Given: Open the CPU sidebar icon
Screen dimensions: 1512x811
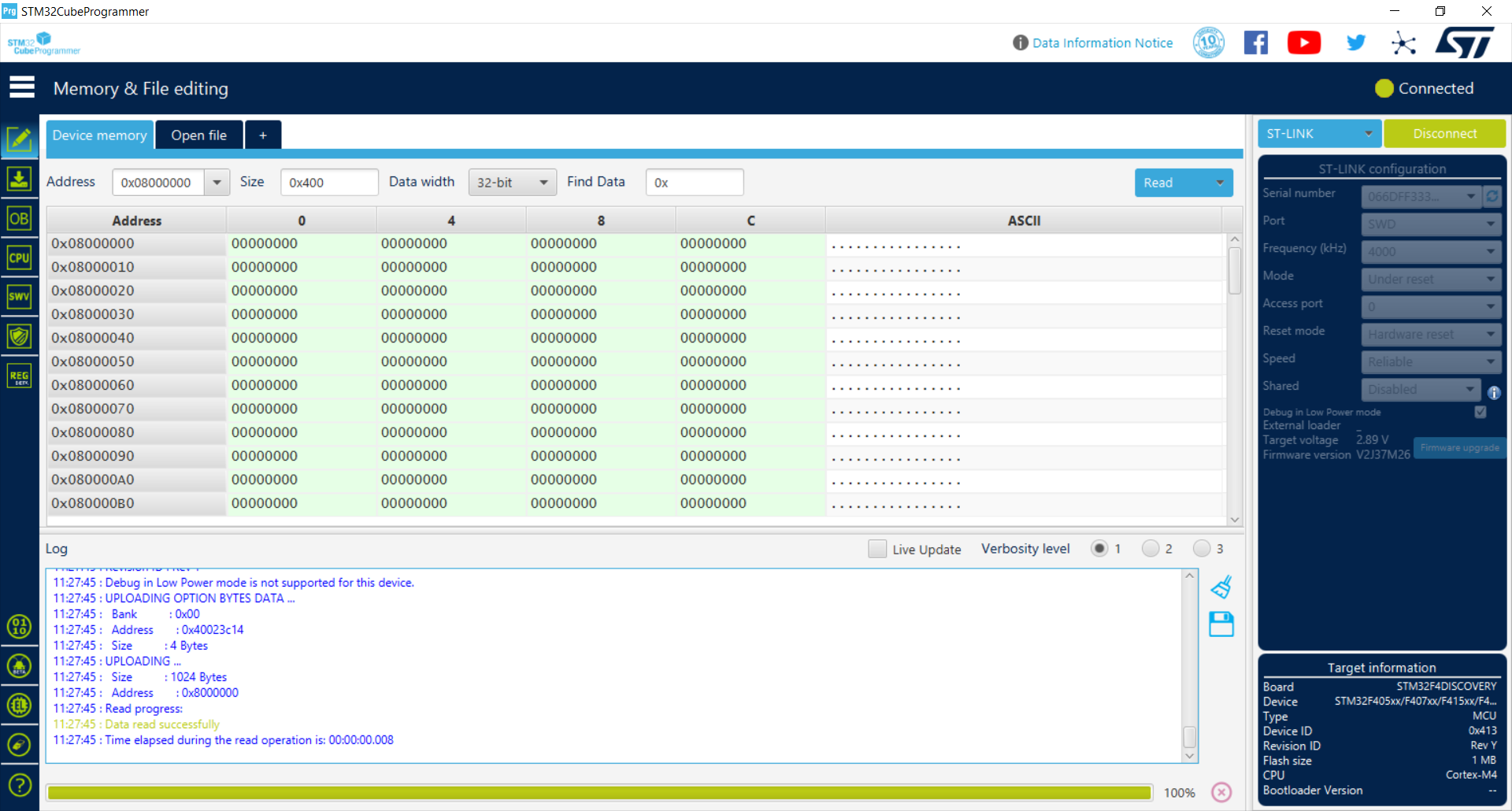Looking at the screenshot, I should pyautogui.click(x=19, y=257).
